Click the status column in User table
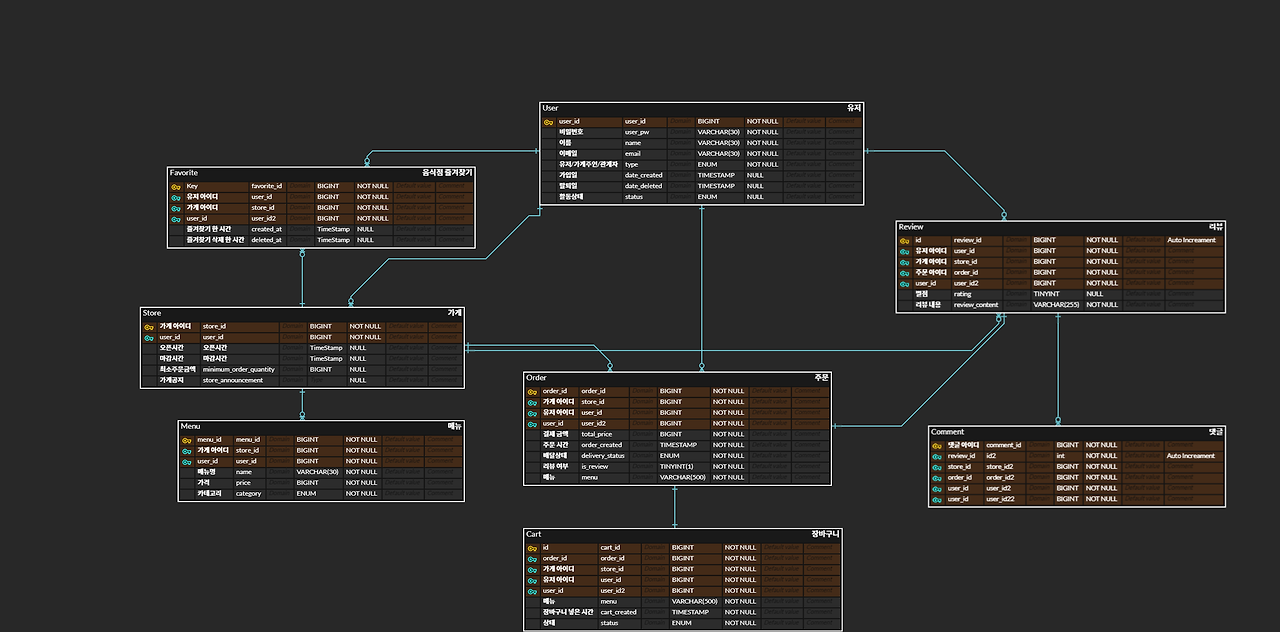 click(634, 197)
